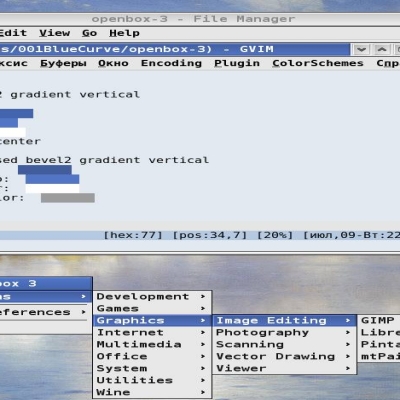Click the '[hex:77]' status line entry
The height and width of the screenshot is (400, 400).
[x=133, y=235]
